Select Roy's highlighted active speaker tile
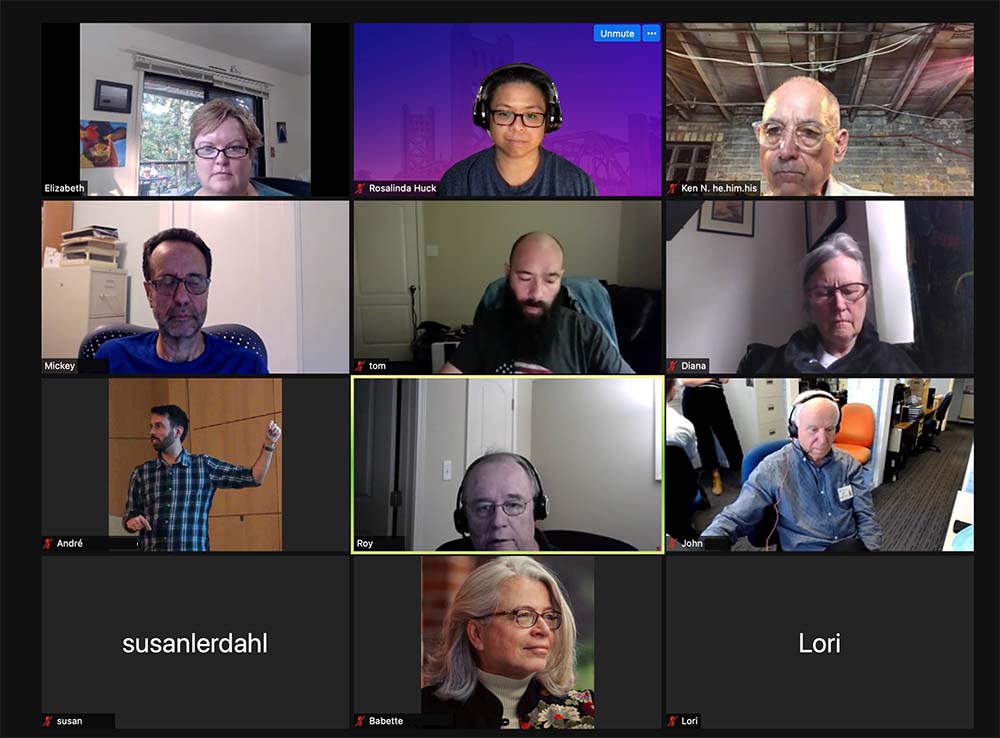Viewport: 1000px width, 738px height. coord(508,465)
